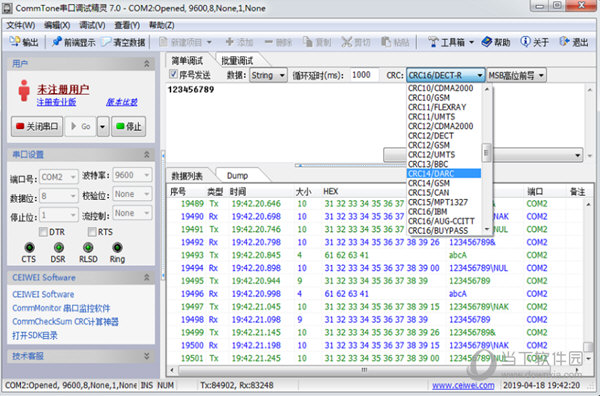This screenshot has width=600, height=396.
Task: Select CRC14/DARC in the CRC list
Action: pos(443,174)
